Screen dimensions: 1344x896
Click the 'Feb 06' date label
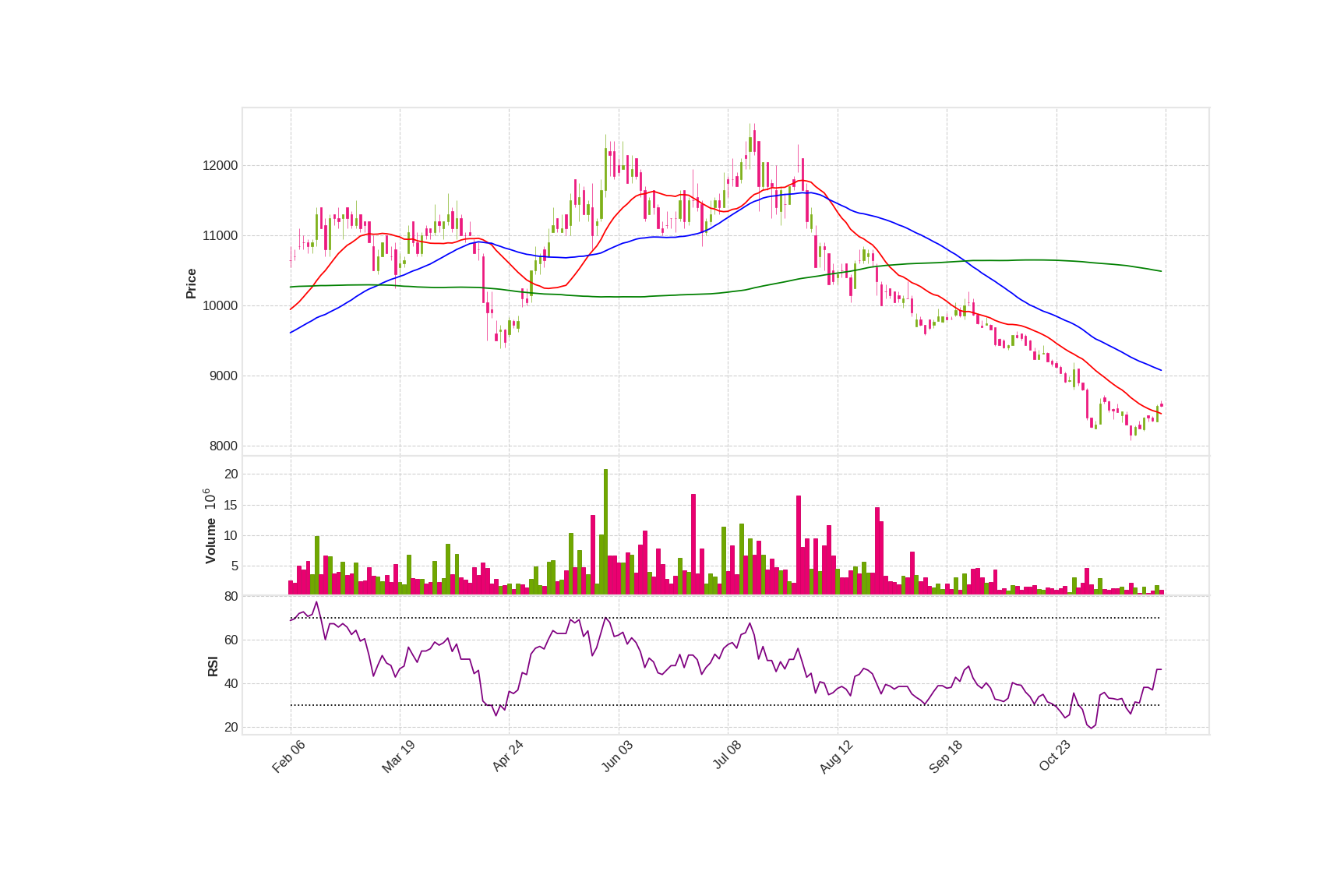(x=288, y=757)
